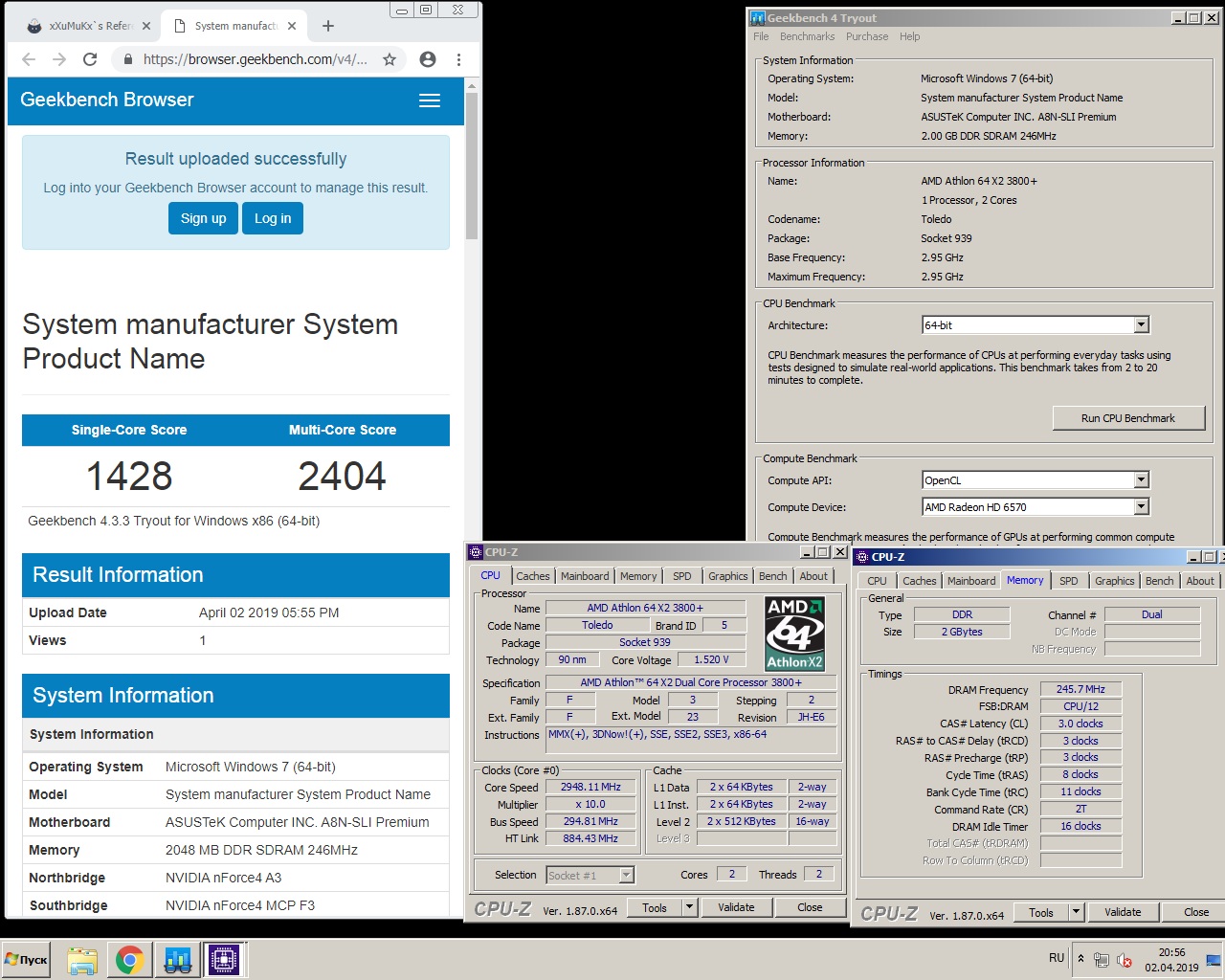
Task: Open the Help menu in Geekbench
Action: [x=909, y=36]
